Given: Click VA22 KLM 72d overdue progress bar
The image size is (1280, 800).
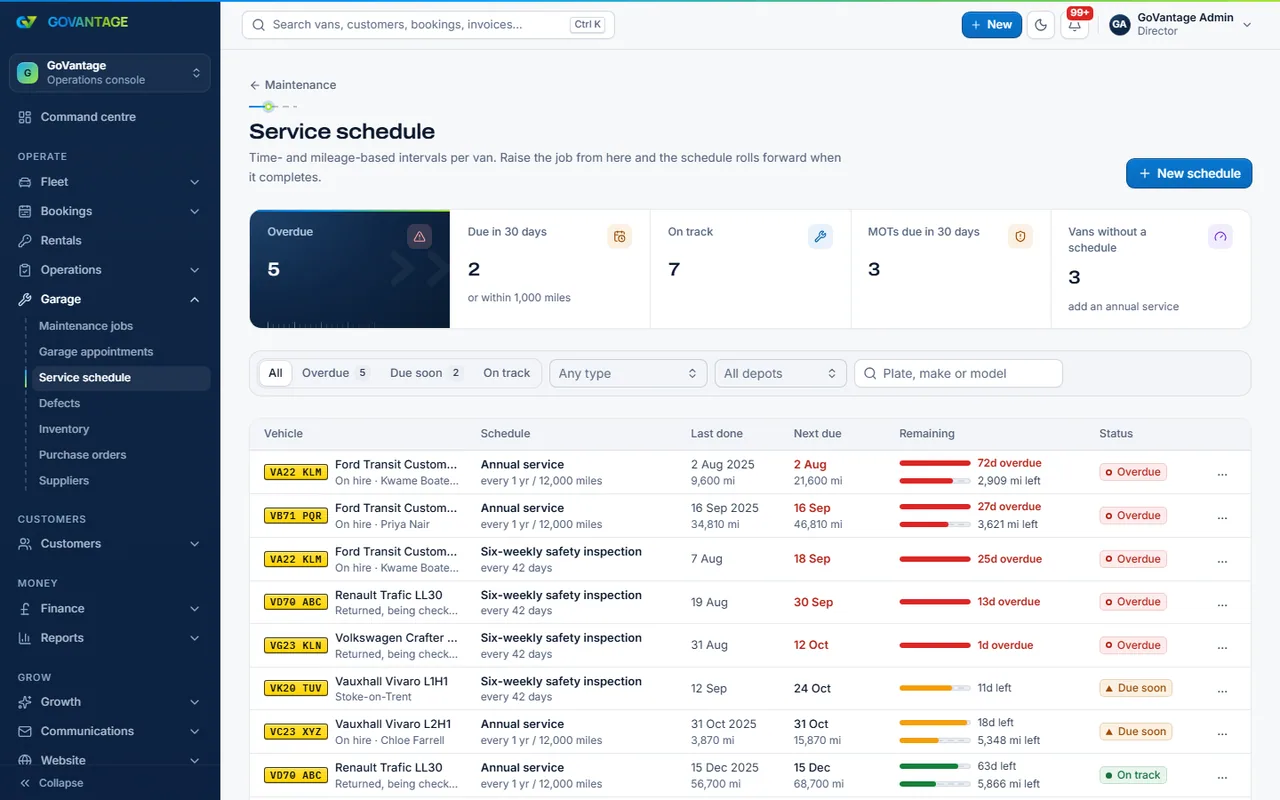Looking at the screenshot, I should tap(935, 463).
